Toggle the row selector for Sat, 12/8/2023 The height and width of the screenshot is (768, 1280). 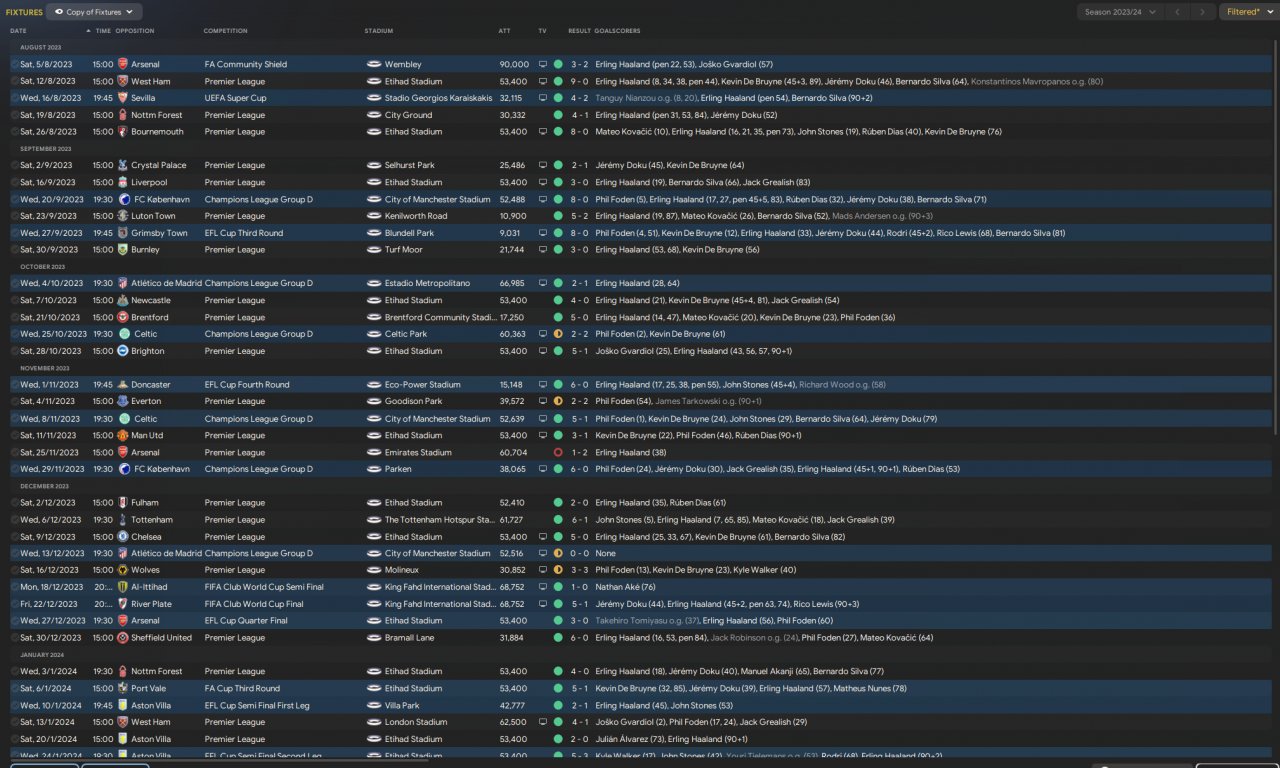15,82
